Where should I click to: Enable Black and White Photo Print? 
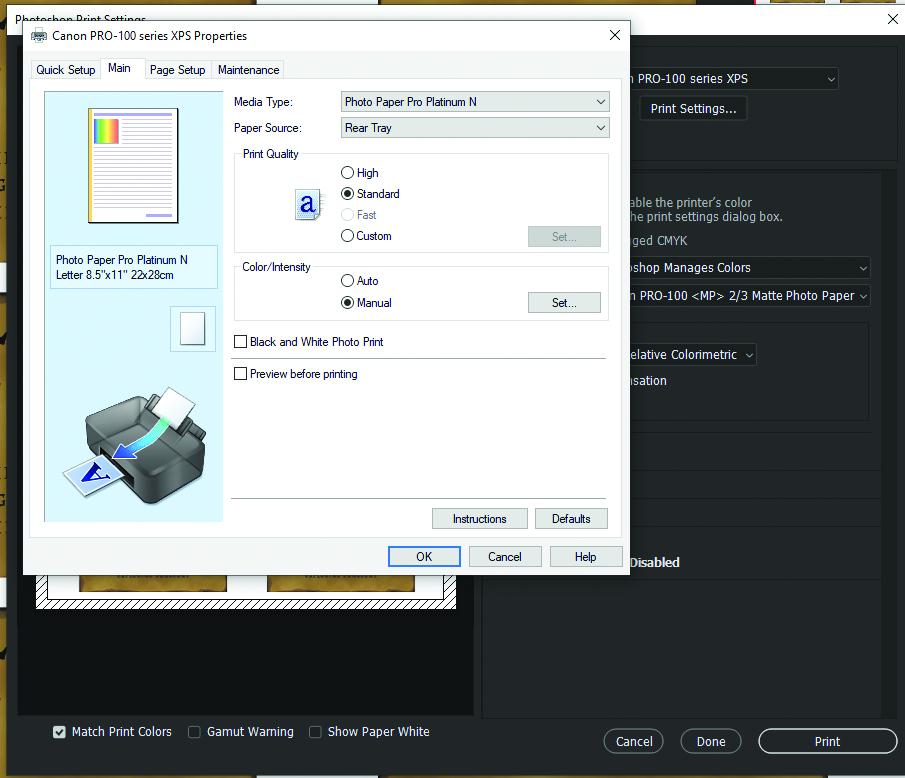[x=240, y=342]
